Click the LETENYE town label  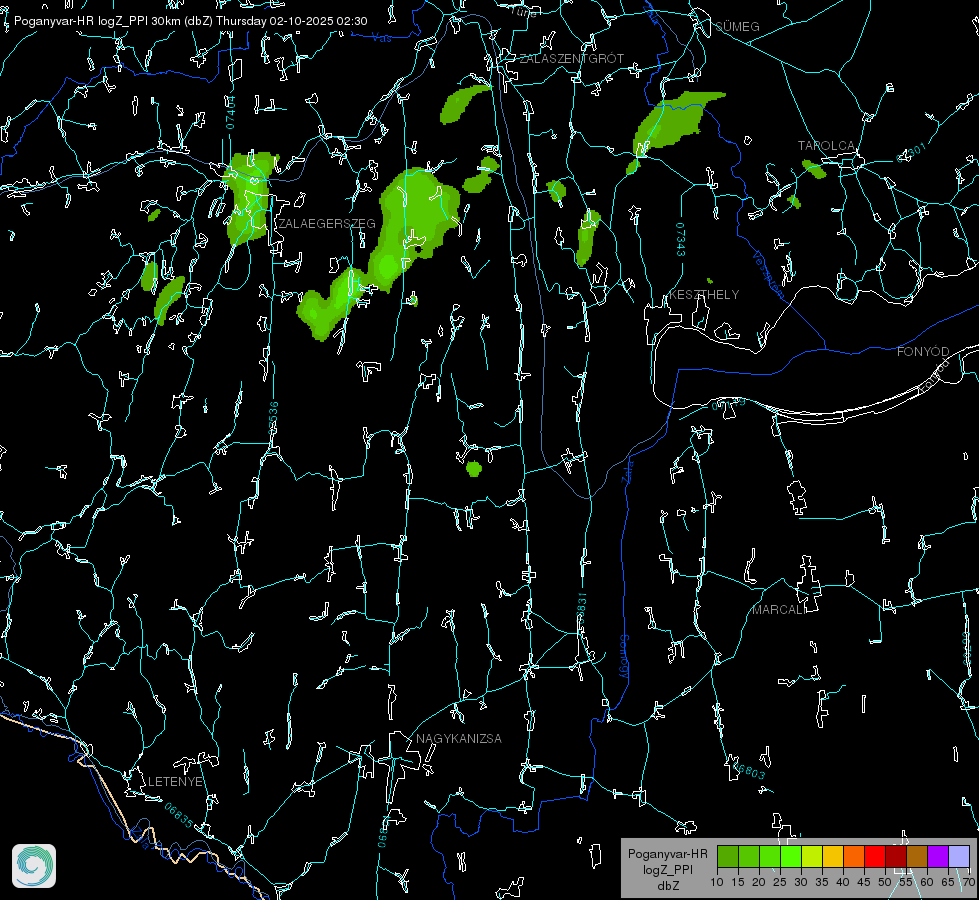click(x=175, y=781)
